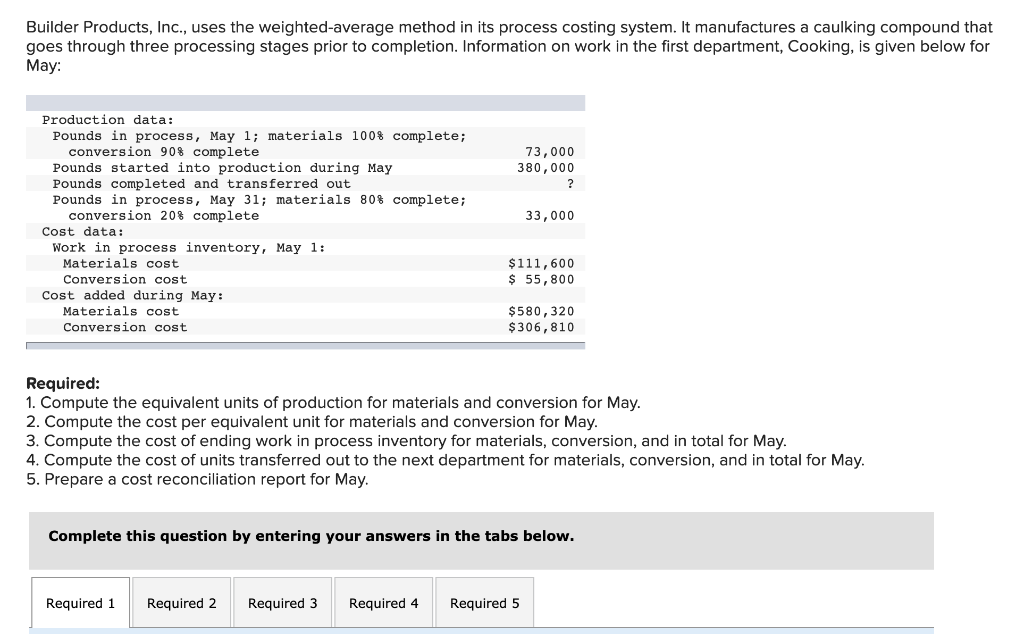This screenshot has width=1024, height=634.
Task: Select the Required 3 tab
Action: point(282,602)
